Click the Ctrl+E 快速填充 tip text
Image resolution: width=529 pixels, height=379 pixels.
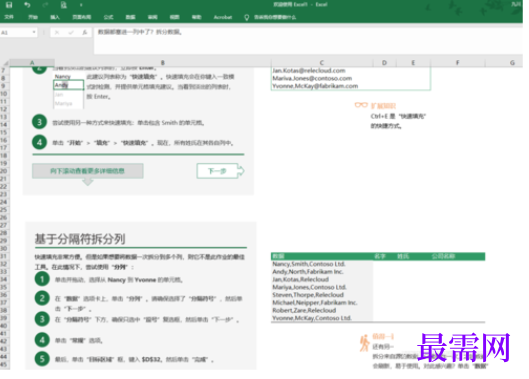398,121
